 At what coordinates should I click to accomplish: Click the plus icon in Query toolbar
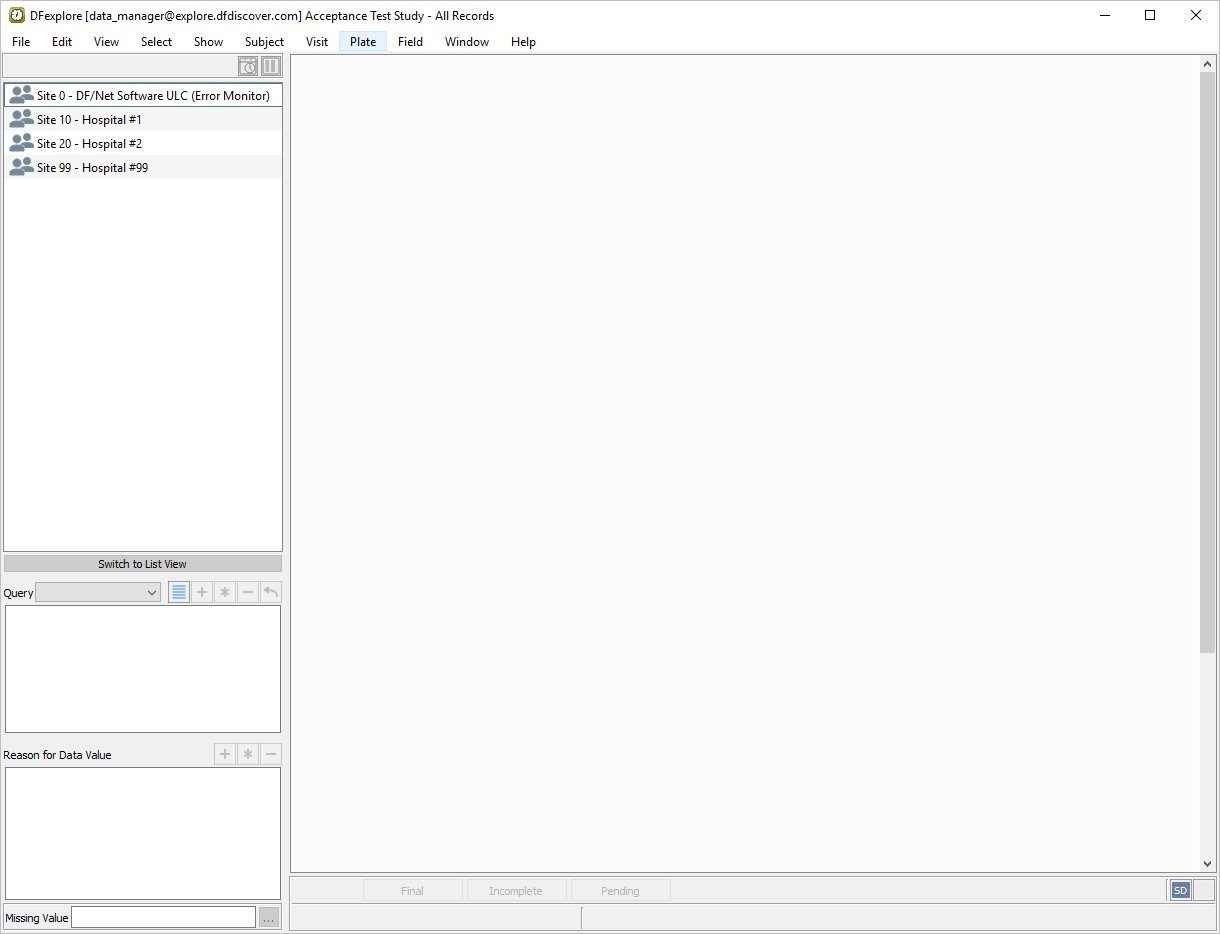(x=202, y=592)
